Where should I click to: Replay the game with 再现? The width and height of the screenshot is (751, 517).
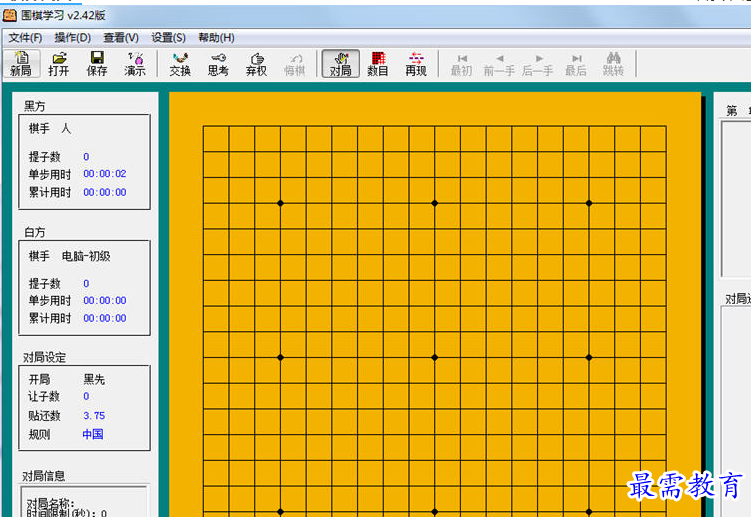[416, 64]
